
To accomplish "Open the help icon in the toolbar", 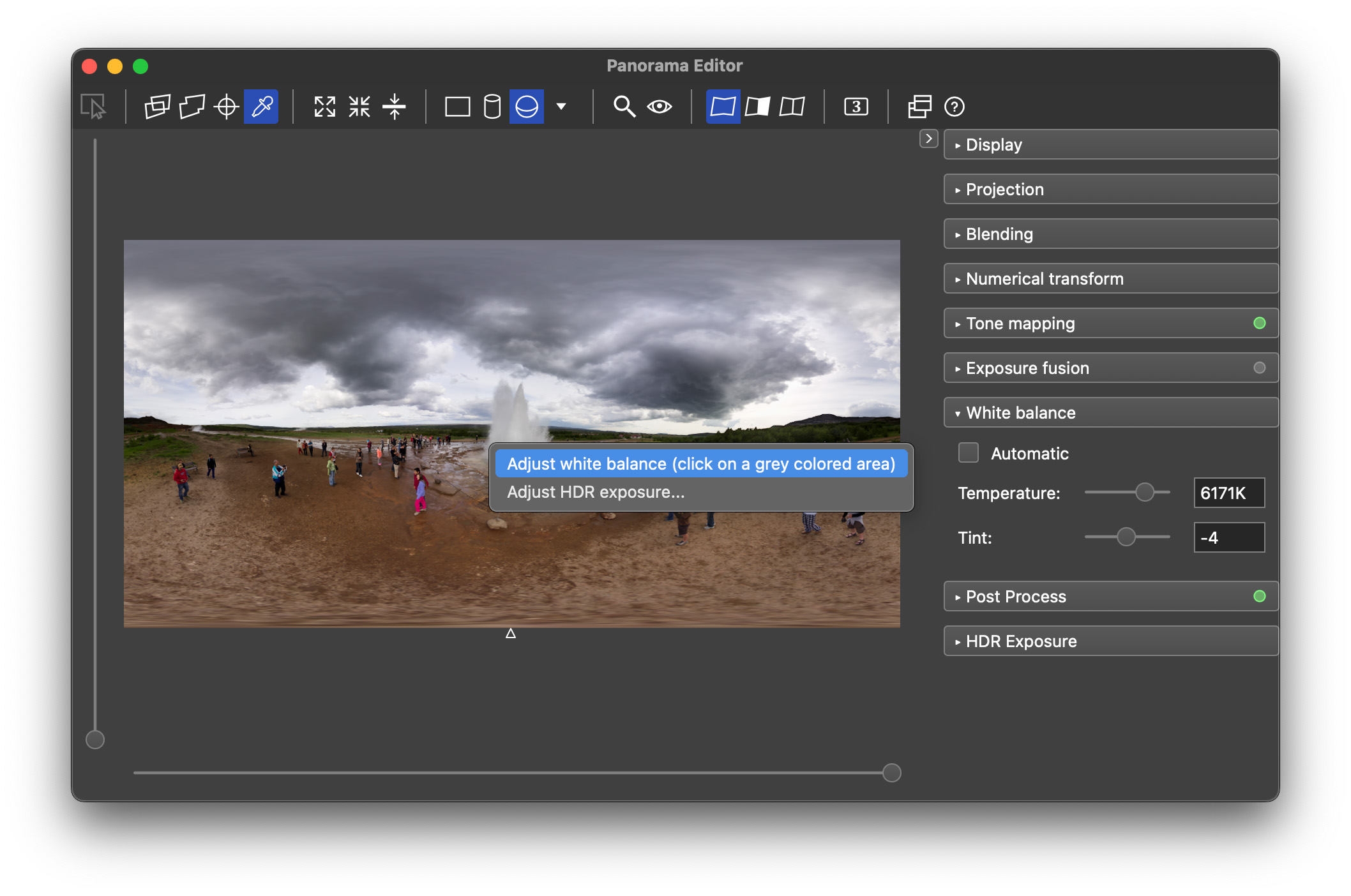I will click(x=954, y=107).
